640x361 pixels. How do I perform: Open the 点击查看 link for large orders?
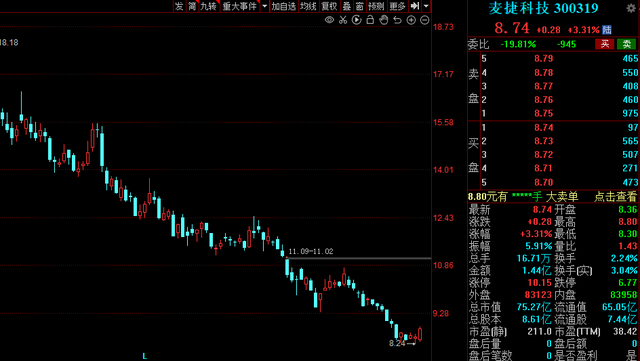pyautogui.click(x=616, y=196)
